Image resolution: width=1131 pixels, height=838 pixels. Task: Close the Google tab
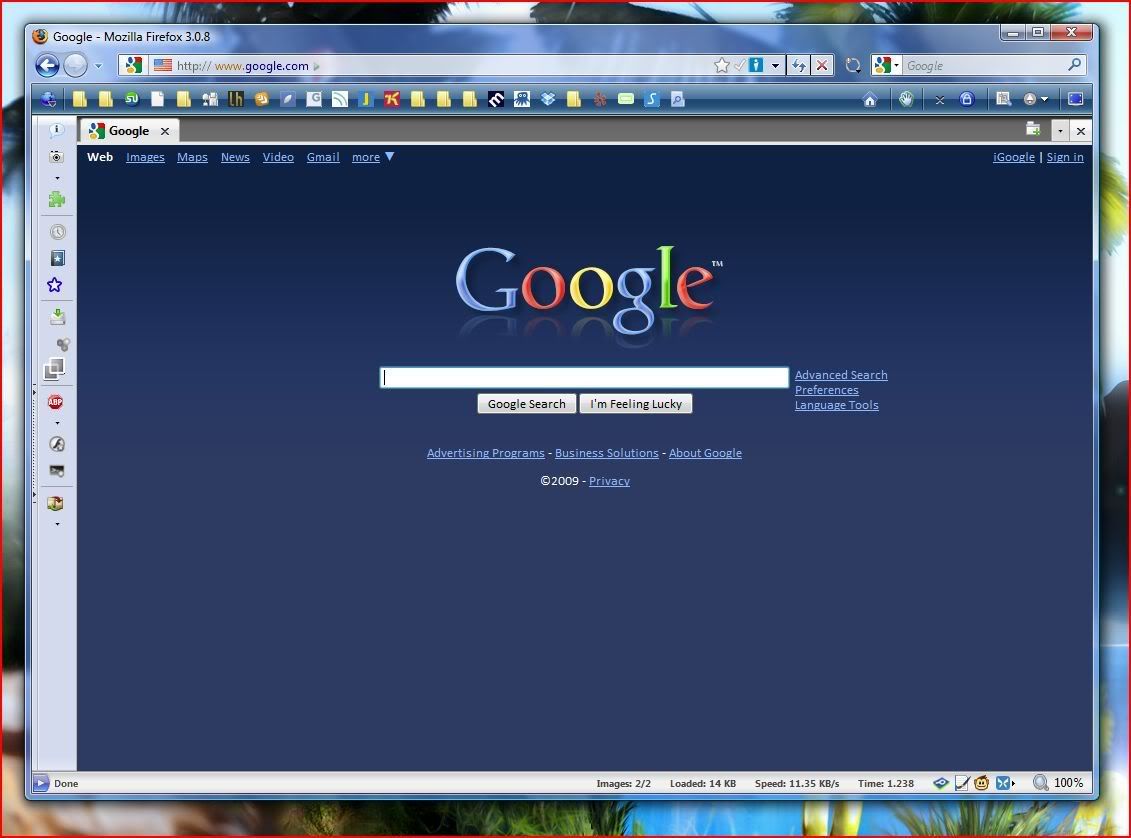(x=165, y=131)
